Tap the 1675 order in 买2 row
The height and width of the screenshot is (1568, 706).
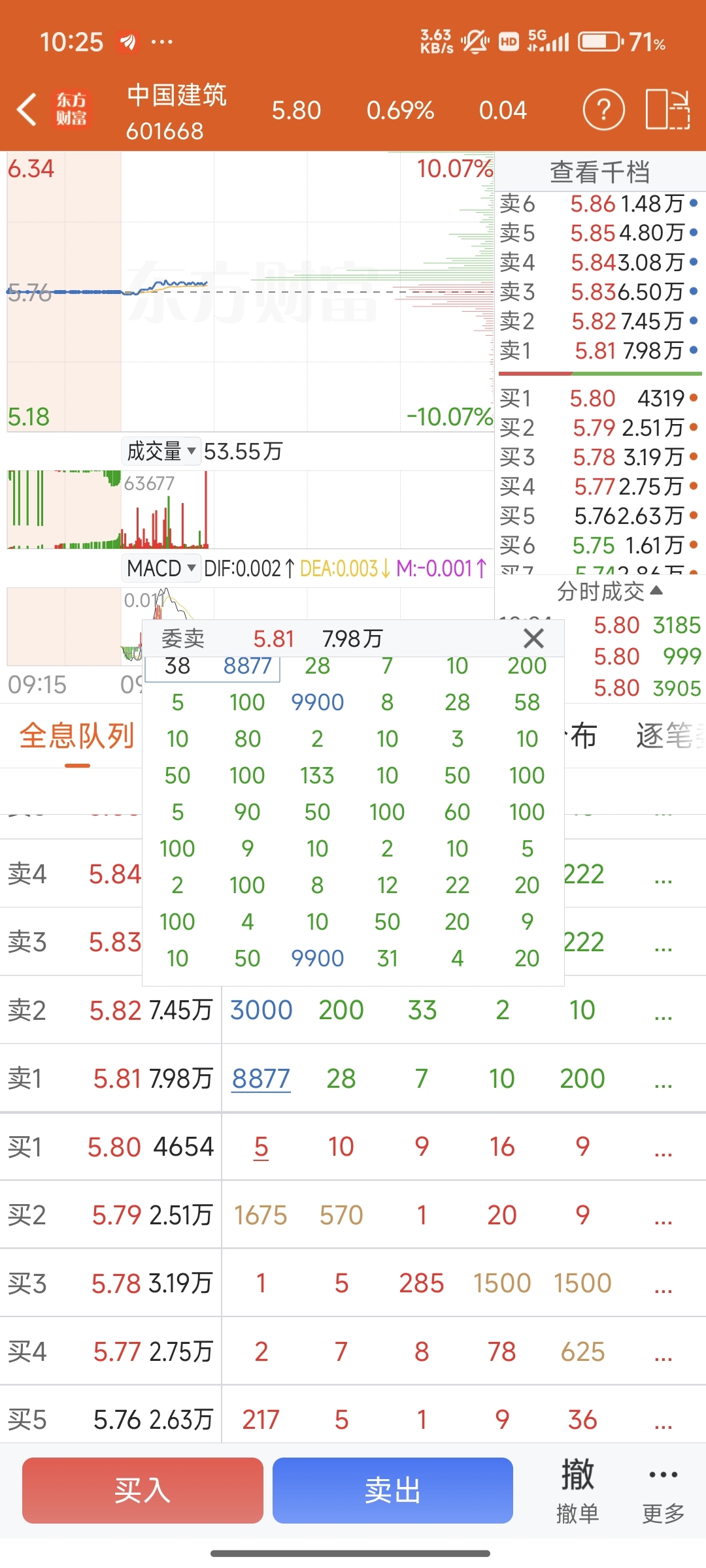(261, 1215)
